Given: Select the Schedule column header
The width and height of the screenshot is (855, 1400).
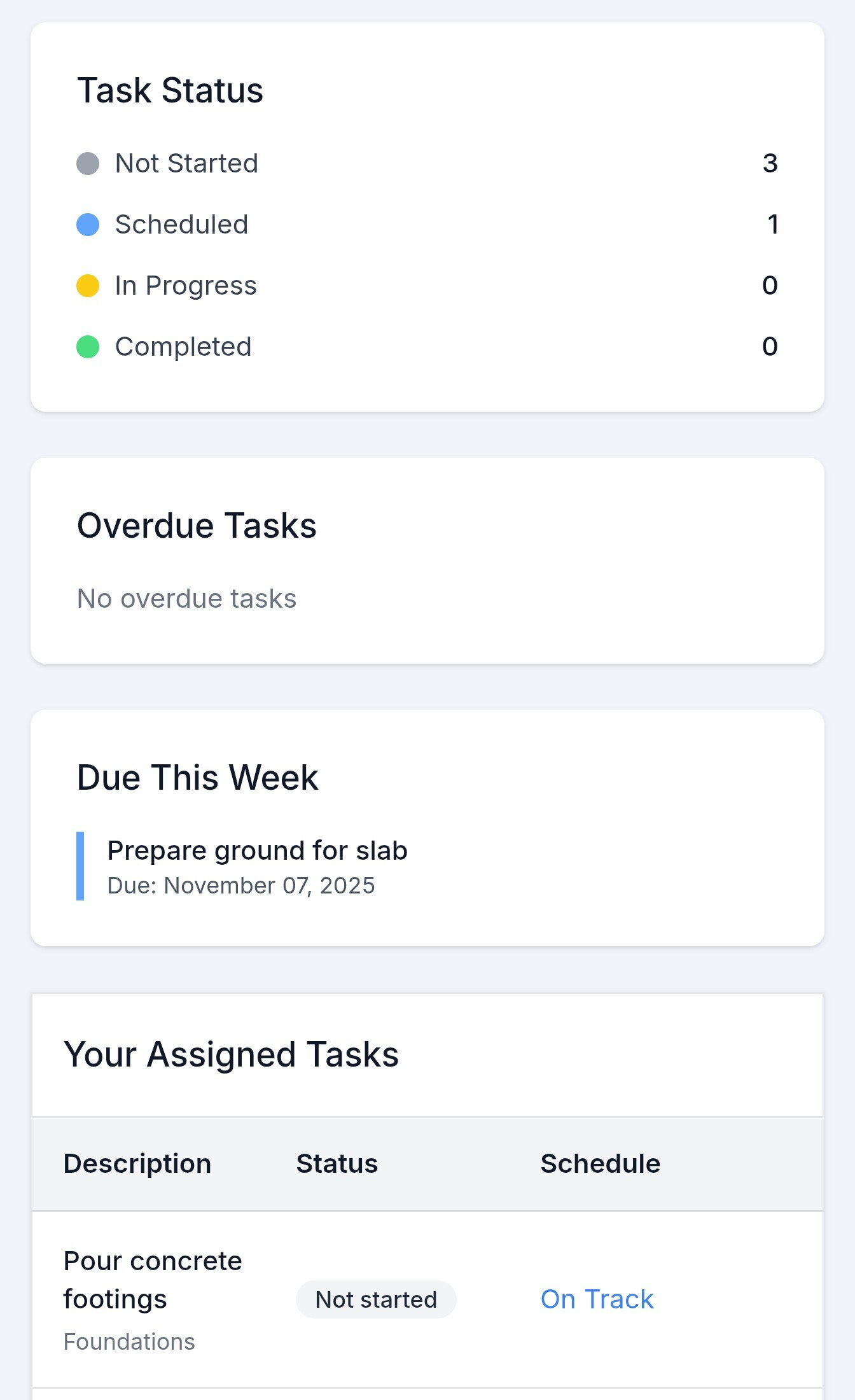Looking at the screenshot, I should 600,1163.
